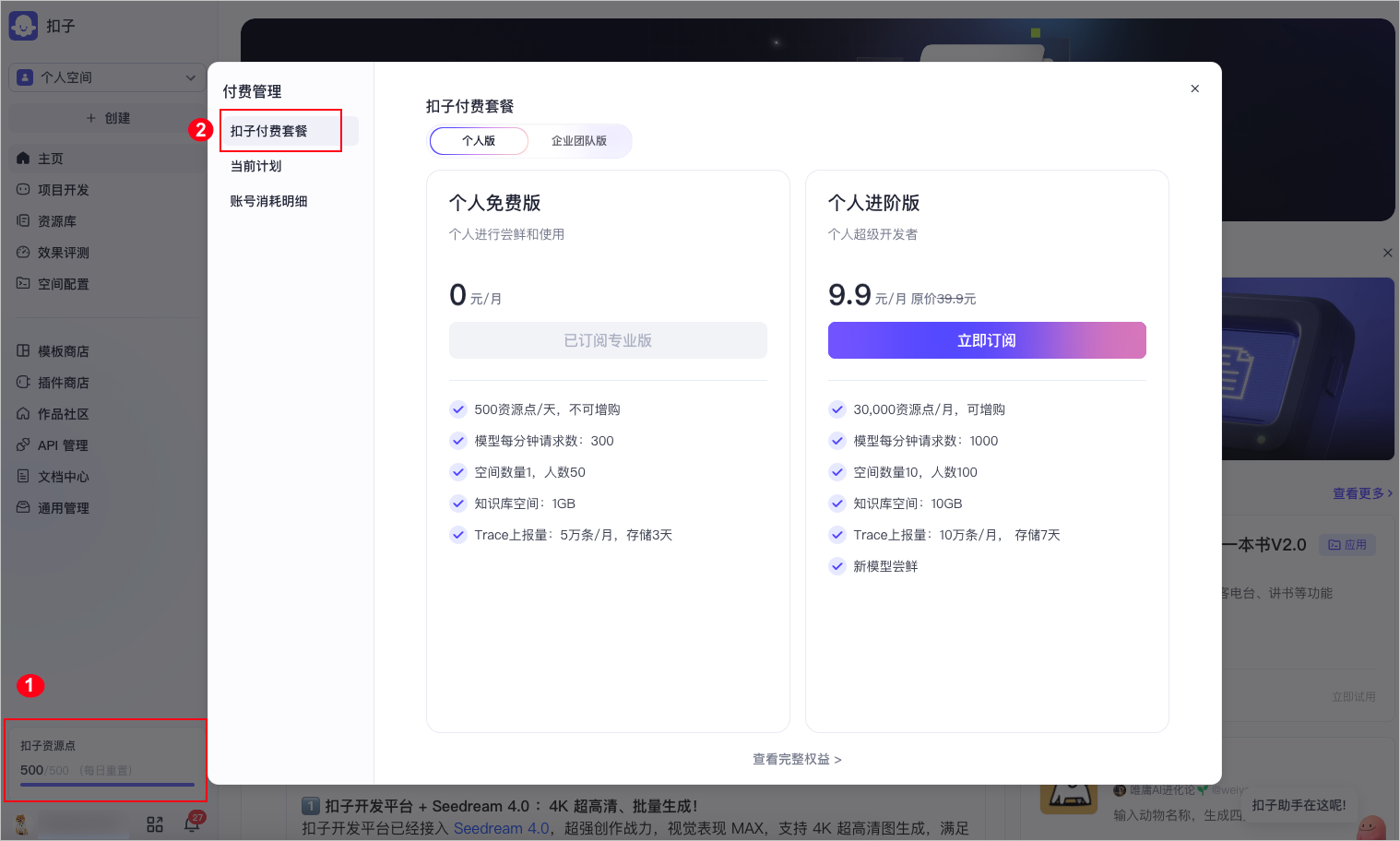Open API 管理 in the sidebar
The image size is (1400, 841).
62,445
